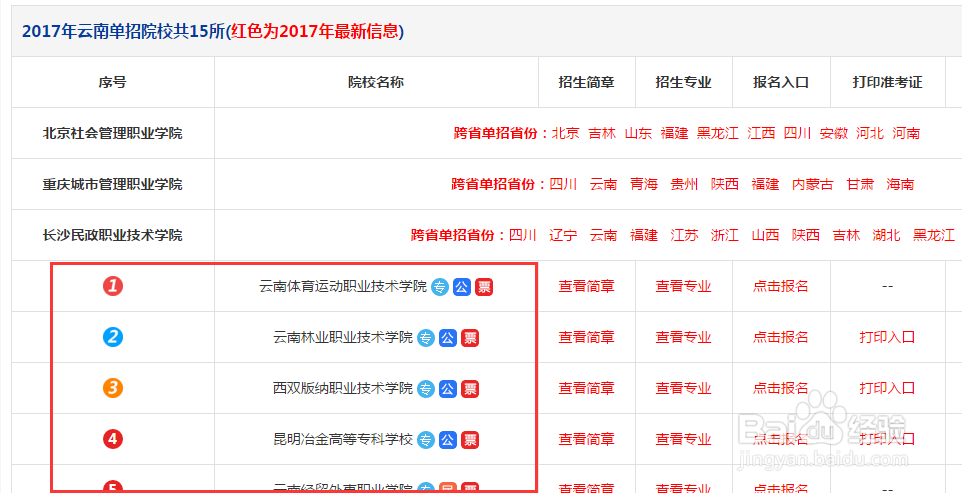This screenshot has height=493, width=962.
Task: View 查看专业 for 云南林业职业技术学院
Action: (683, 337)
